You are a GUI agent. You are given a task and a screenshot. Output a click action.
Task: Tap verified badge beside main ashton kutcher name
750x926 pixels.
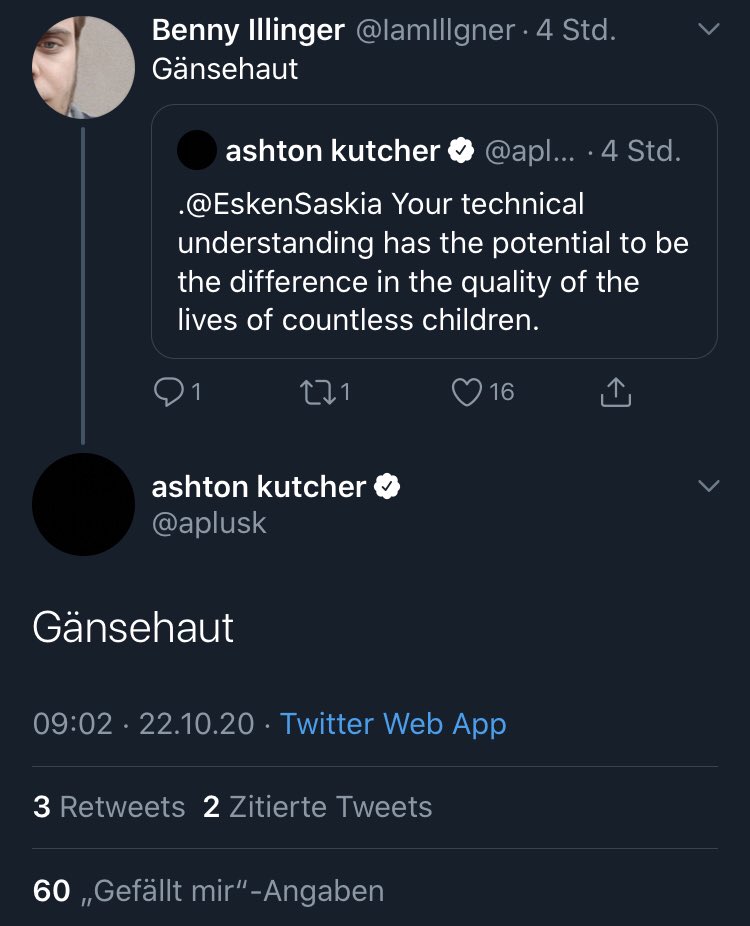click(387, 487)
